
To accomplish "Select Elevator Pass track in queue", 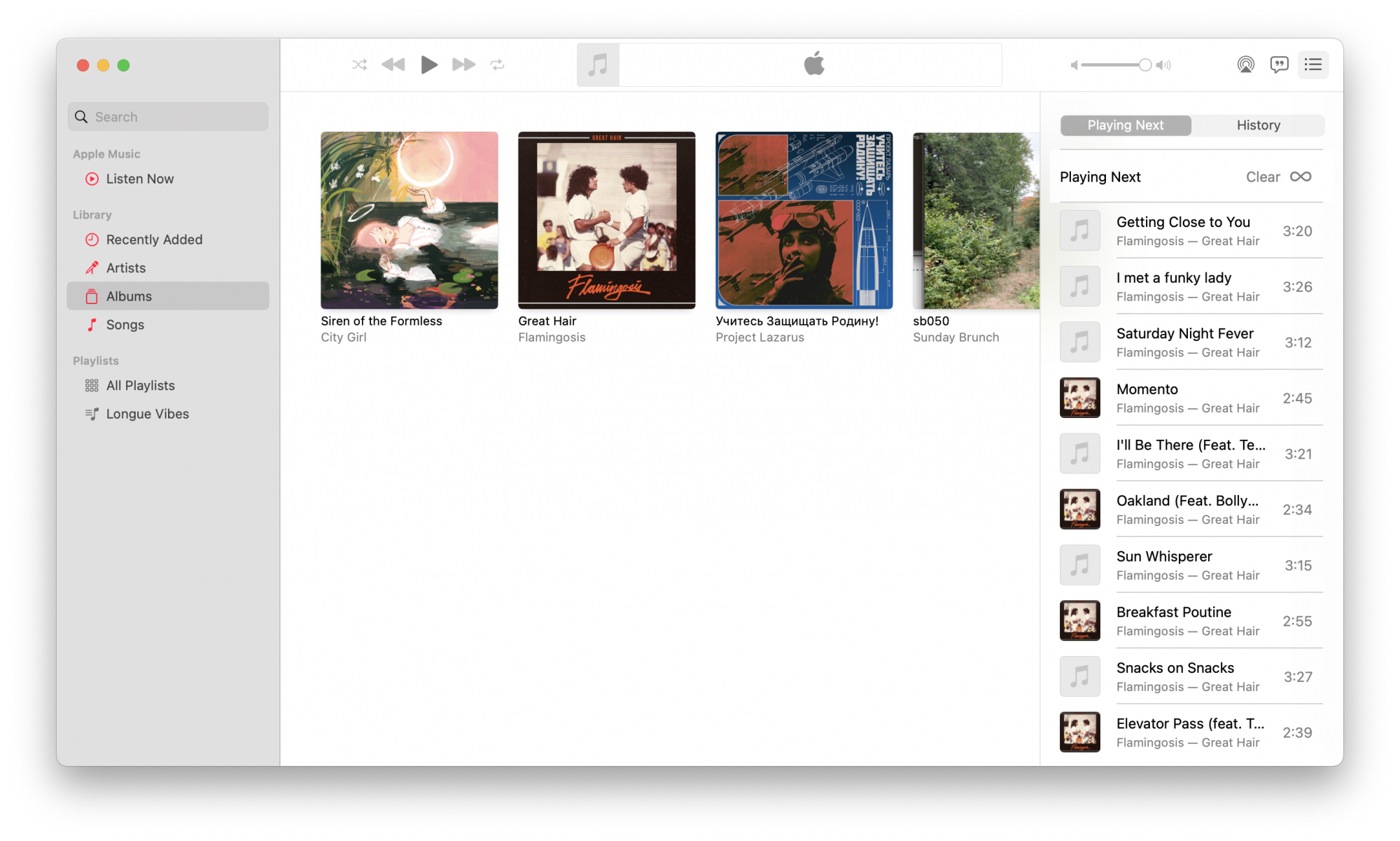I will pyautogui.click(x=1191, y=732).
